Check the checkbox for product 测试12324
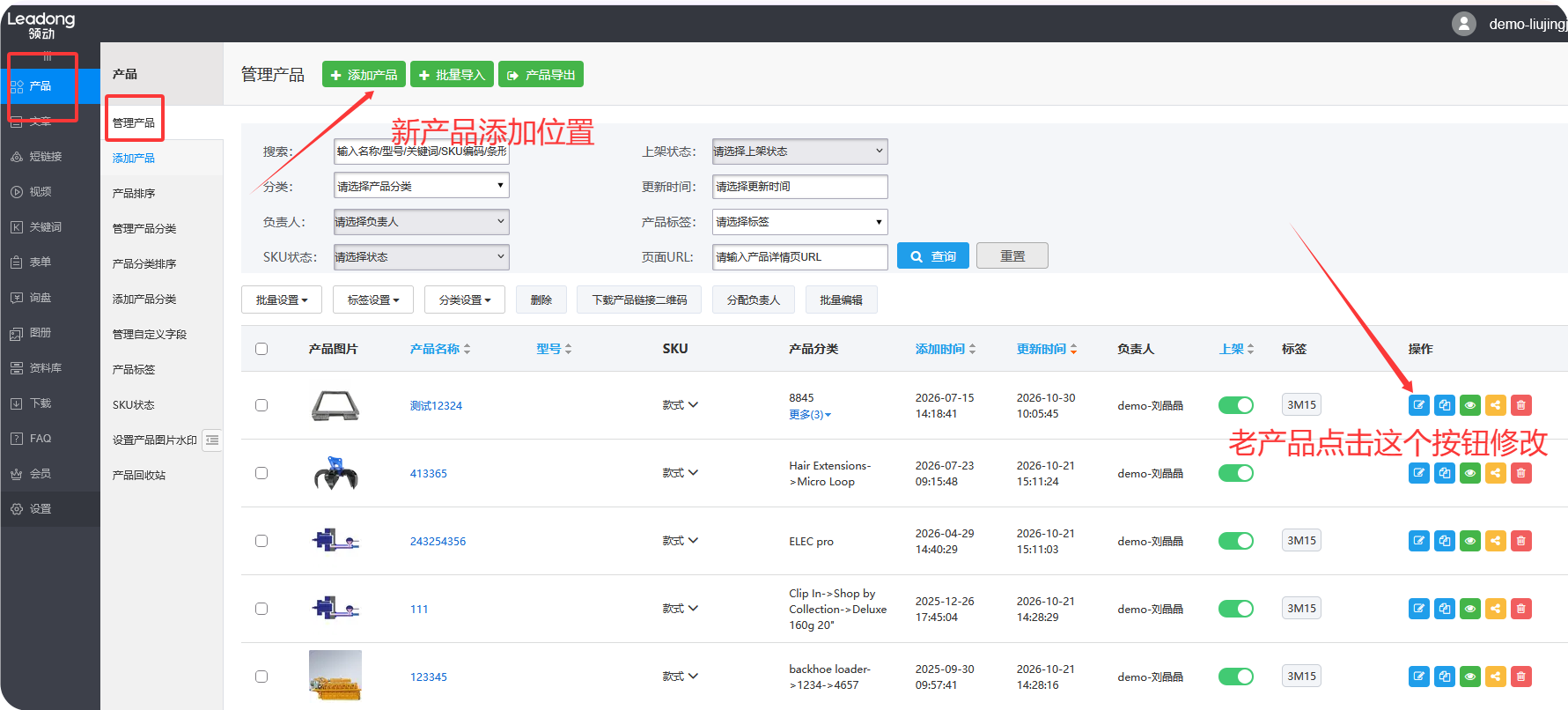 click(x=261, y=405)
